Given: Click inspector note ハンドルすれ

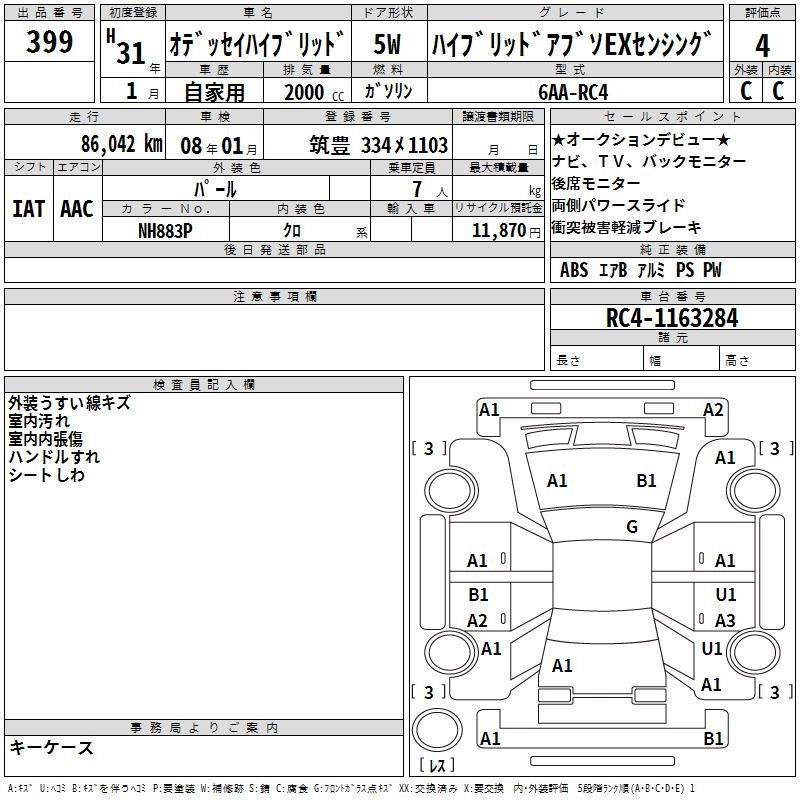Looking at the screenshot, I should point(54,457).
